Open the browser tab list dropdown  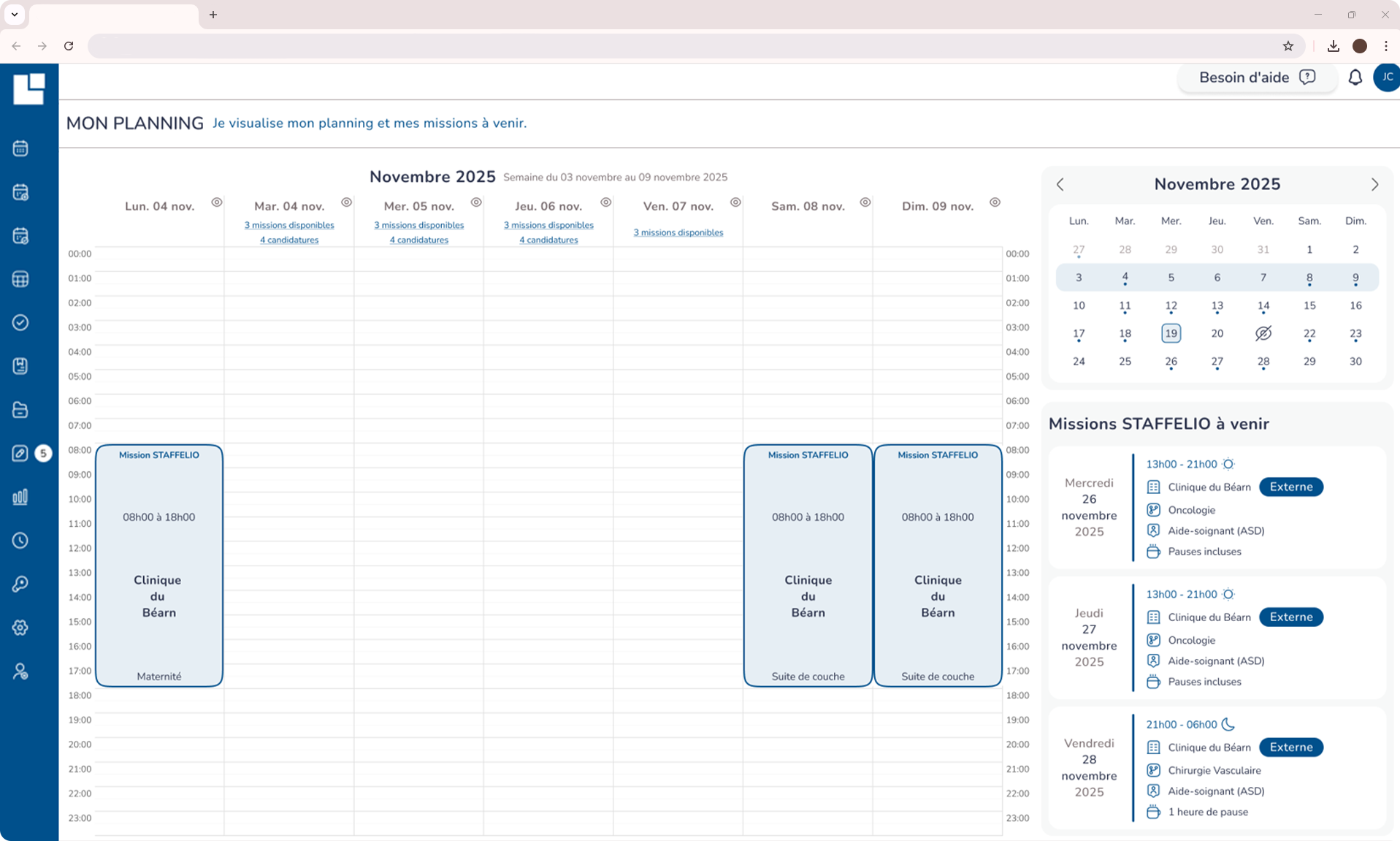click(14, 15)
